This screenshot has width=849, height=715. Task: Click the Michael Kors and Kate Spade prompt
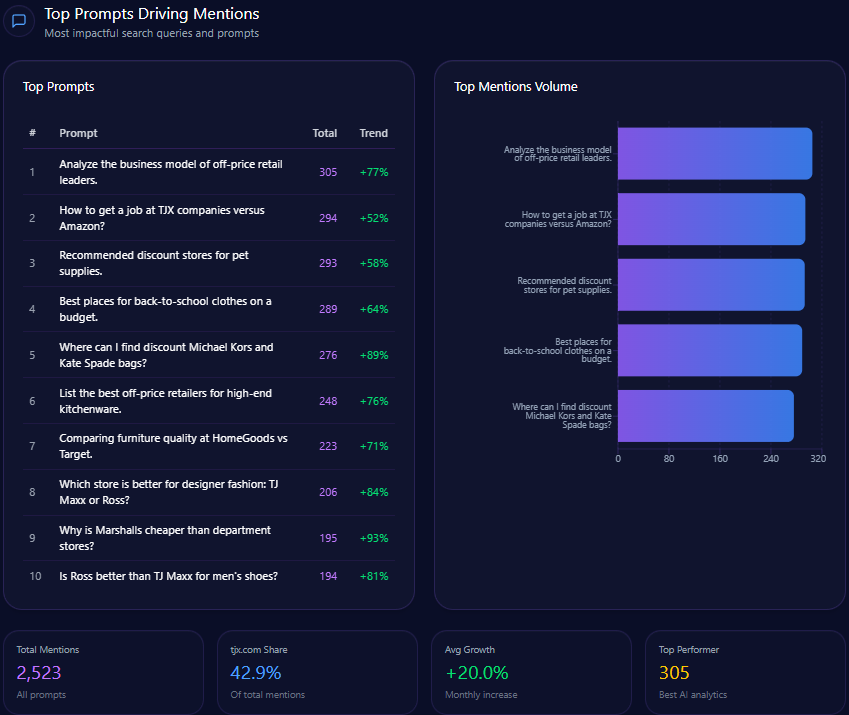(166, 355)
